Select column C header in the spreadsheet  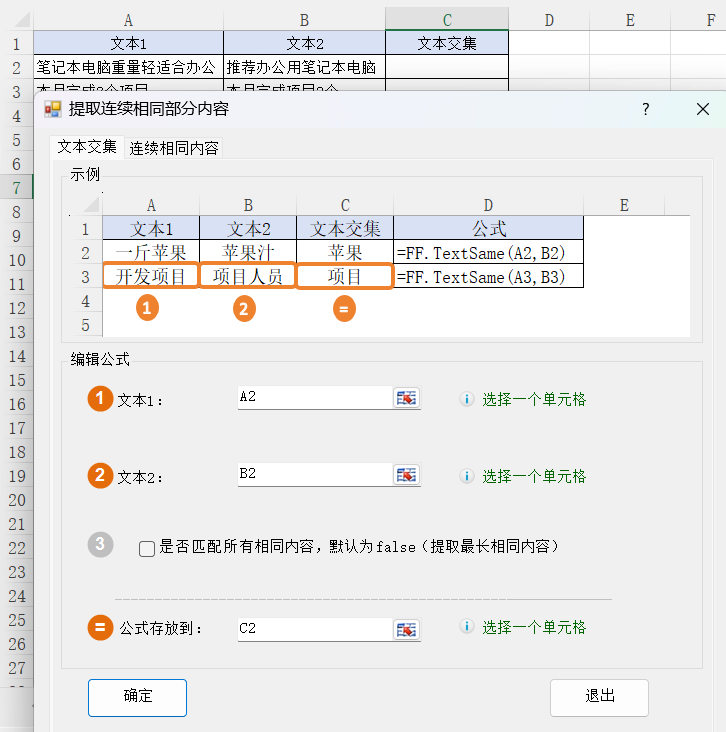(446, 20)
